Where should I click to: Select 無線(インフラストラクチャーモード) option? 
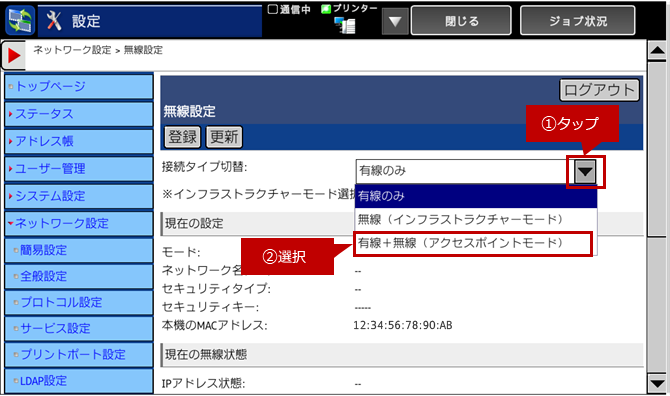click(476, 220)
